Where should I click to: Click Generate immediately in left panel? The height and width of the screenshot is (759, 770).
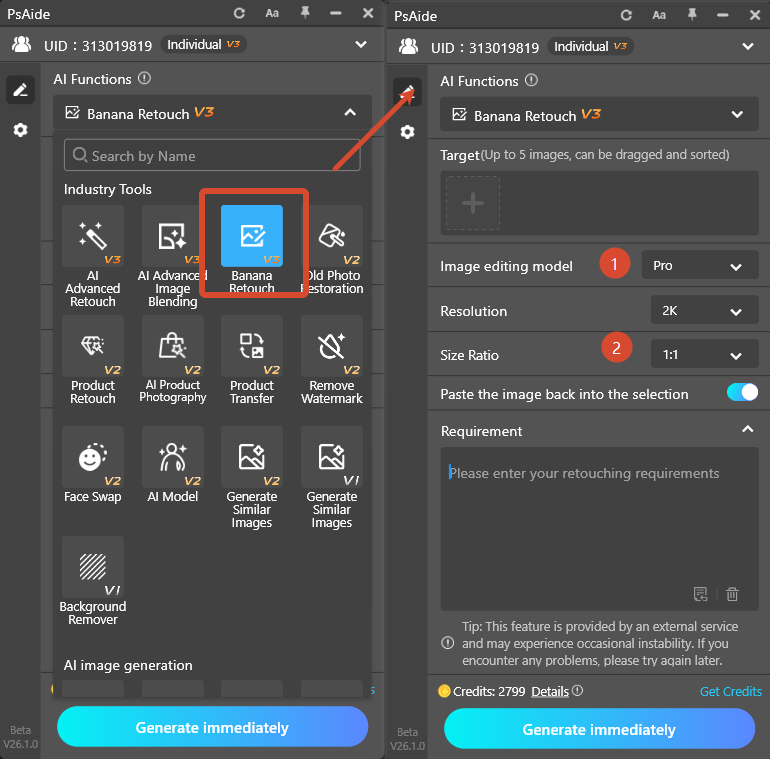pyautogui.click(x=213, y=727)
